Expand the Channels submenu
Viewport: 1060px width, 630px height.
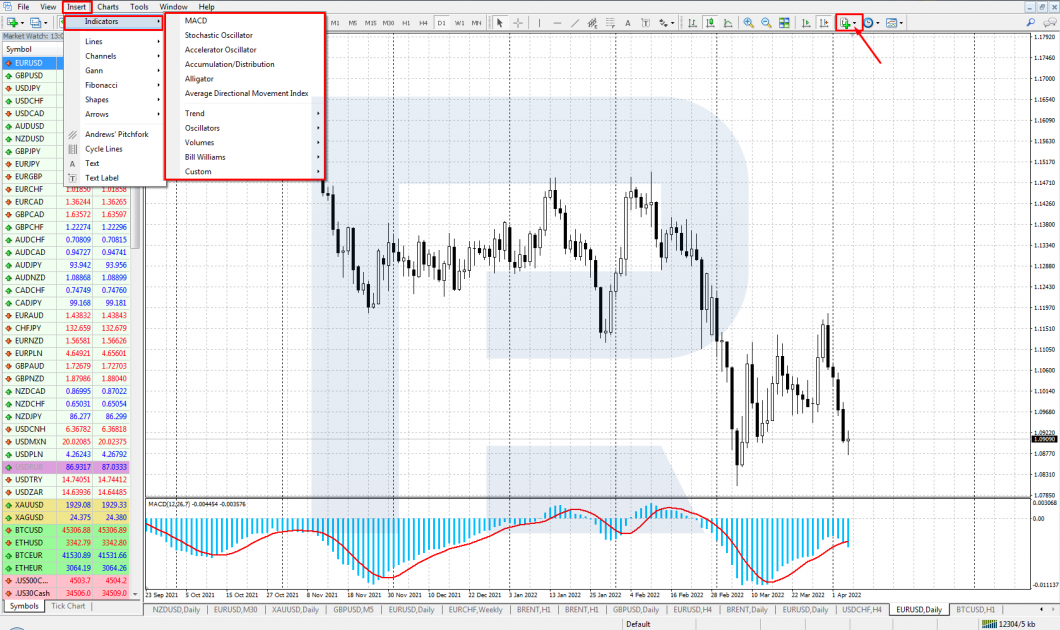115,57
